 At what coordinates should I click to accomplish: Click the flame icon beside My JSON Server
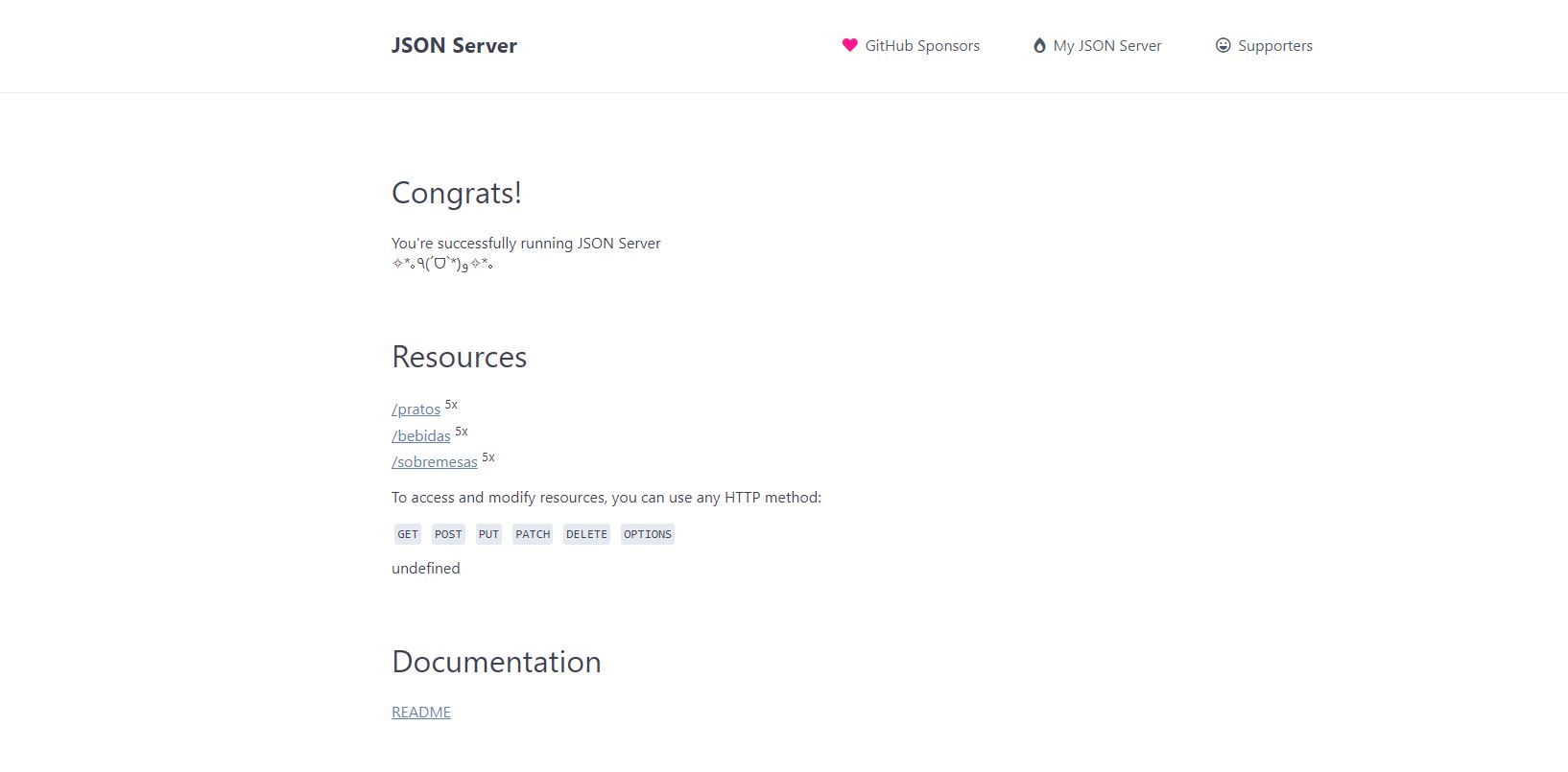[1039, 45]
